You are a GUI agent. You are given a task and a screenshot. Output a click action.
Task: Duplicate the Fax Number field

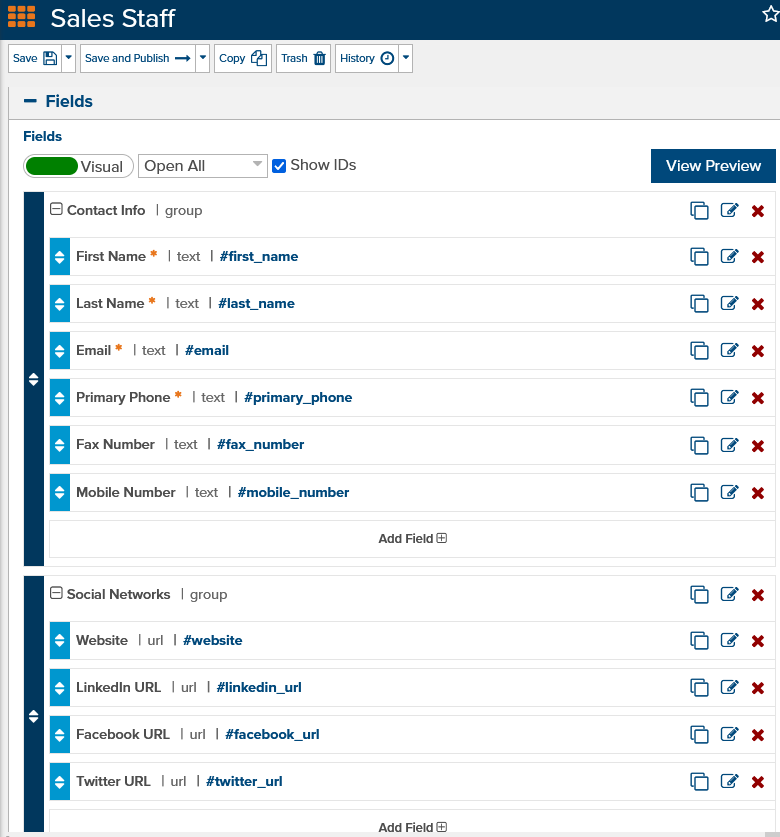(699, 445)
